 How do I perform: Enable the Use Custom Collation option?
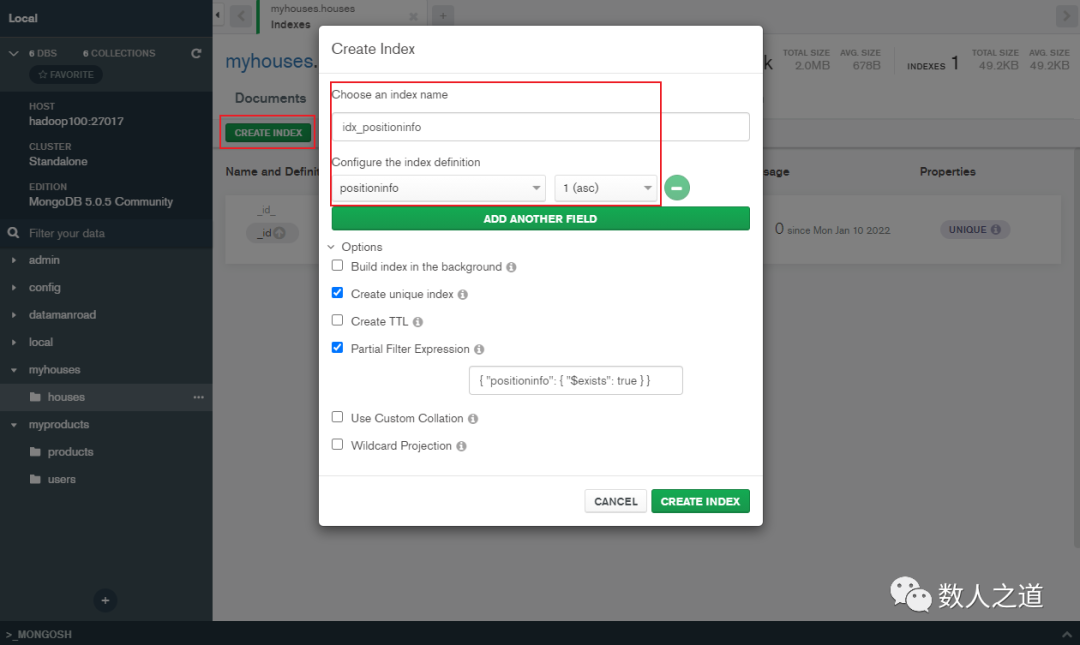(337, 418)
